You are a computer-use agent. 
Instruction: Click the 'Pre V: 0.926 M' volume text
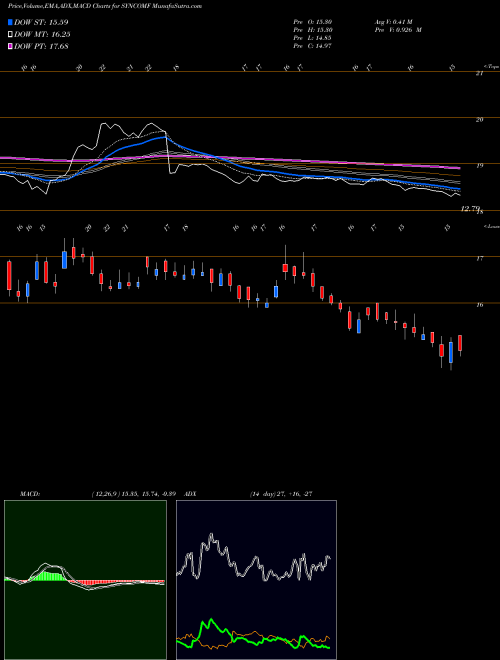tap(398, 30)
